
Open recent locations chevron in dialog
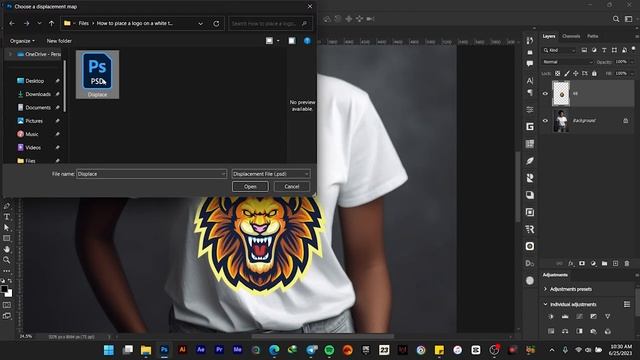[39, 24]
